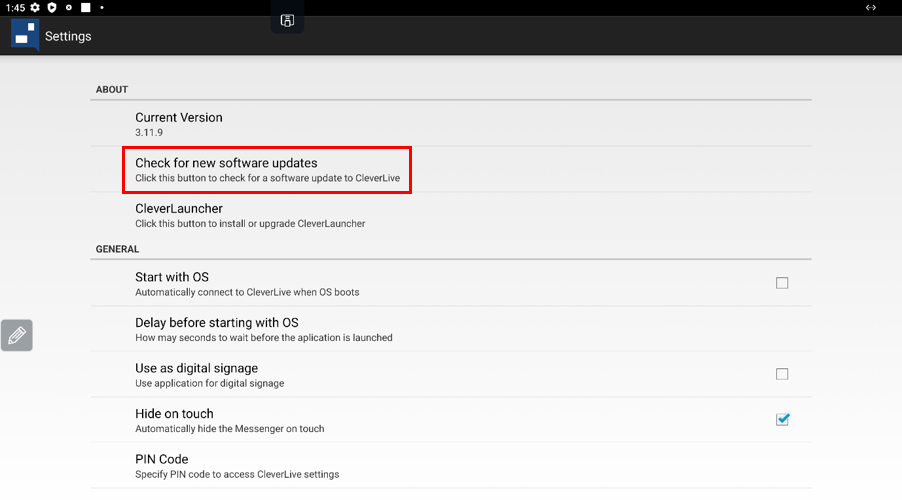Image resolution: width=902 pixels, height=500 pixels.
Task: Click 'Click this button to install or upgrade CleverLauncher'
Action: coord(250,224)
